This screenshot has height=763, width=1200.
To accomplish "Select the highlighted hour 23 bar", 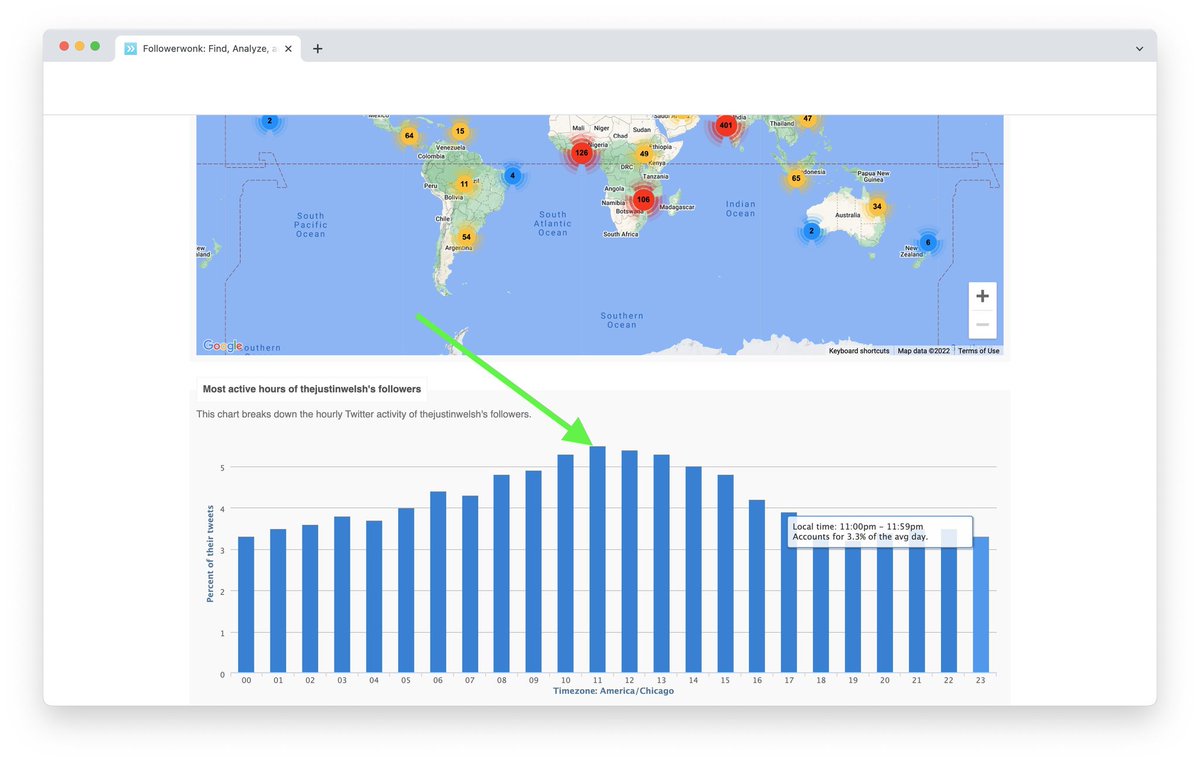I will [x=981, y=604].
